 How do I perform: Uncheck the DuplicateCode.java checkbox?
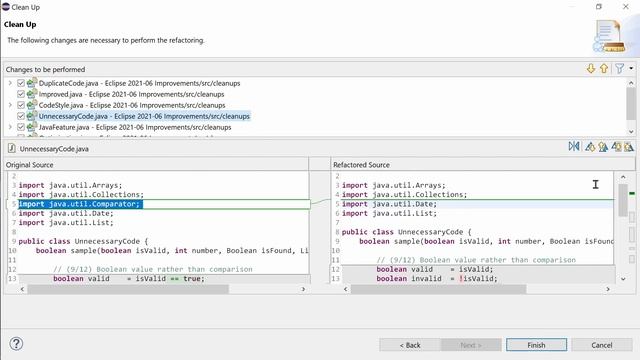(x=21, y=83)
